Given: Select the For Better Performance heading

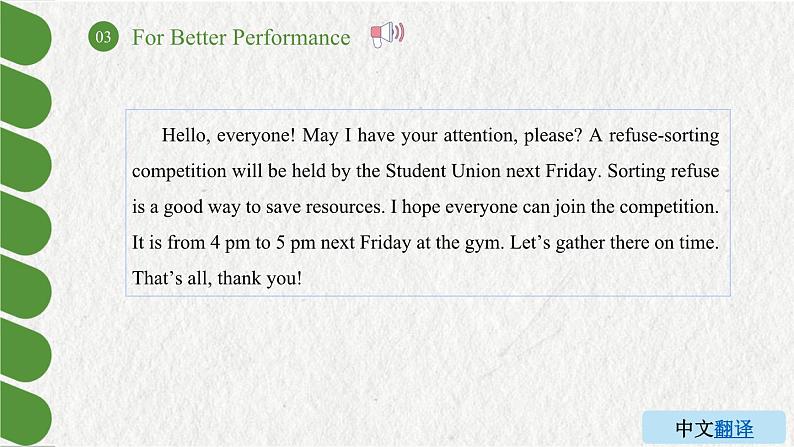Looking at the screenshot, I should (241, 37).
